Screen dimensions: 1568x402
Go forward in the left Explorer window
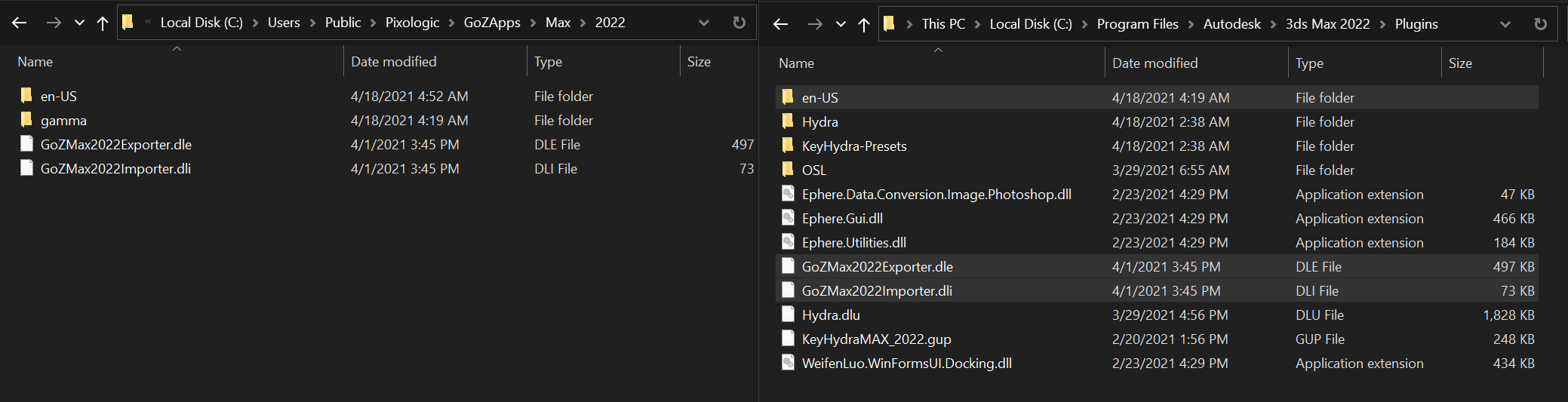coord(54,23)
